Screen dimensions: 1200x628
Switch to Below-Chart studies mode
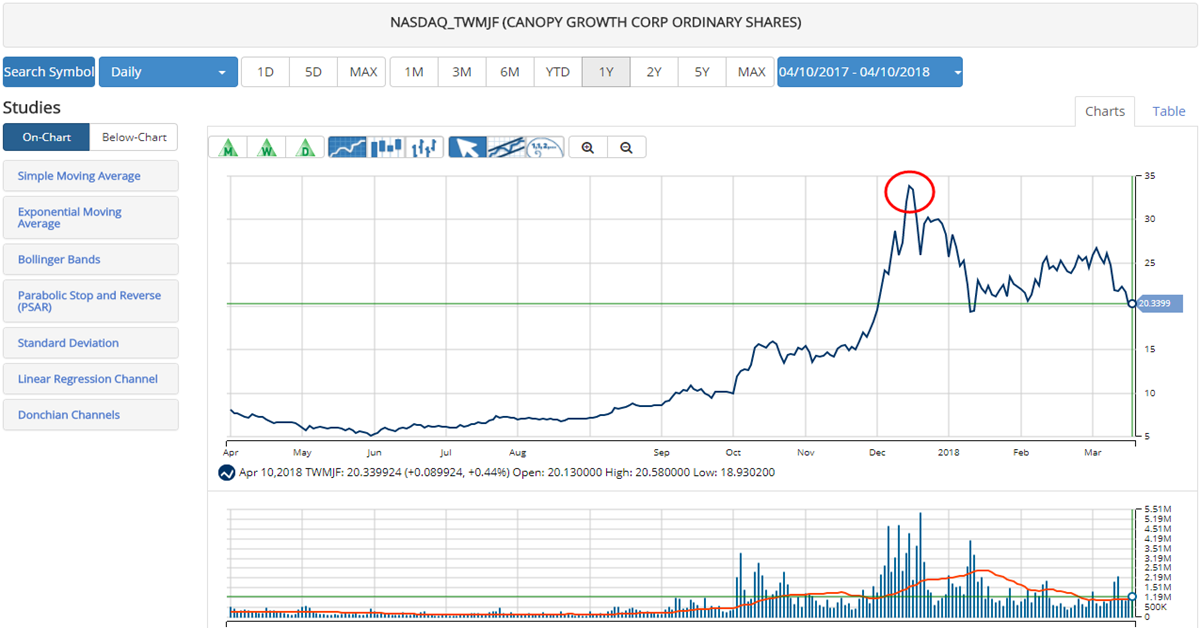coord(133,136)
